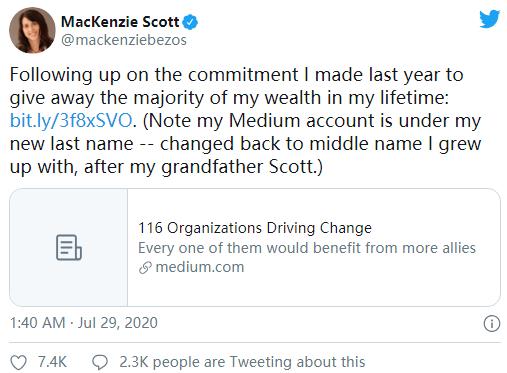This screenshot has width=507, height=373.
Task: Click the reply speech bubble icon
Action: coord(100,362)
